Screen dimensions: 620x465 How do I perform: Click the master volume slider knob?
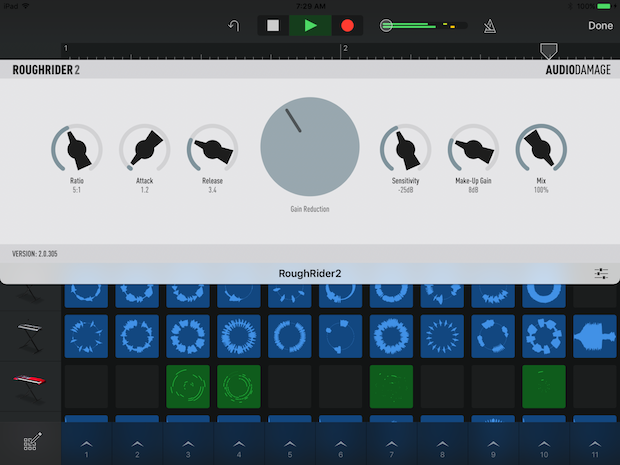pyautogui.click(x=386, y=26)
